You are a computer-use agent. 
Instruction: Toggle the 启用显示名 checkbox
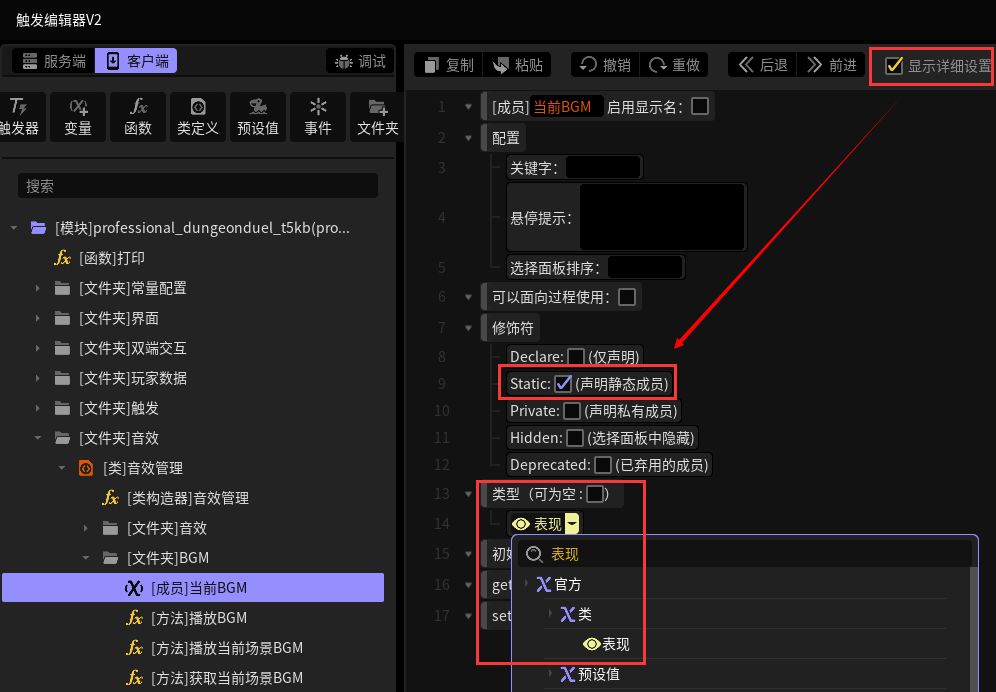[x=700, y=106]
